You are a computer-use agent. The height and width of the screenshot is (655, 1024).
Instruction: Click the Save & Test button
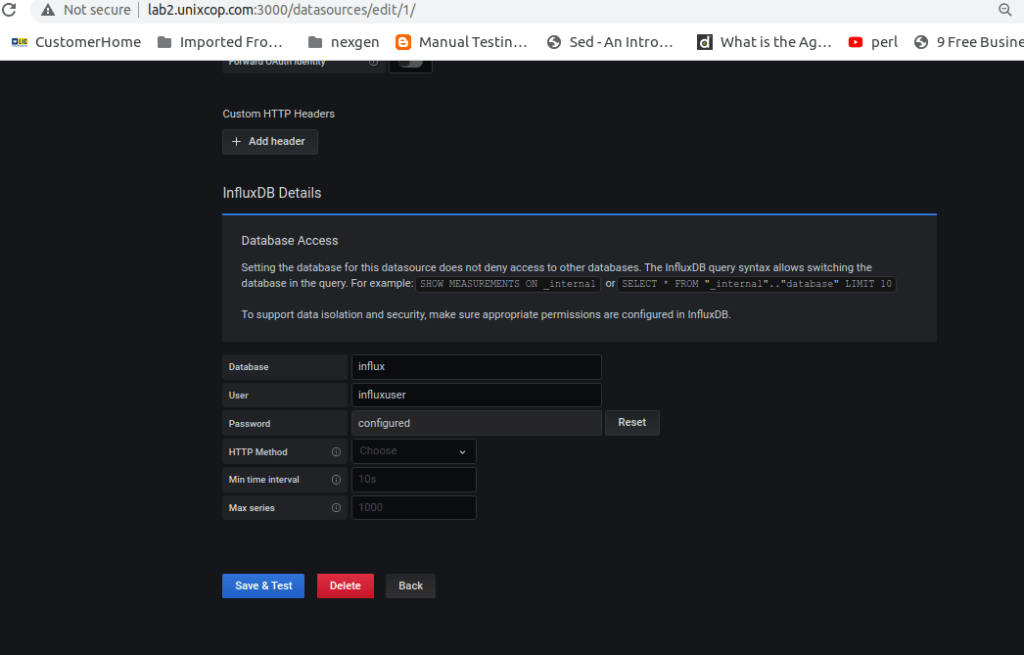[263, 586]
